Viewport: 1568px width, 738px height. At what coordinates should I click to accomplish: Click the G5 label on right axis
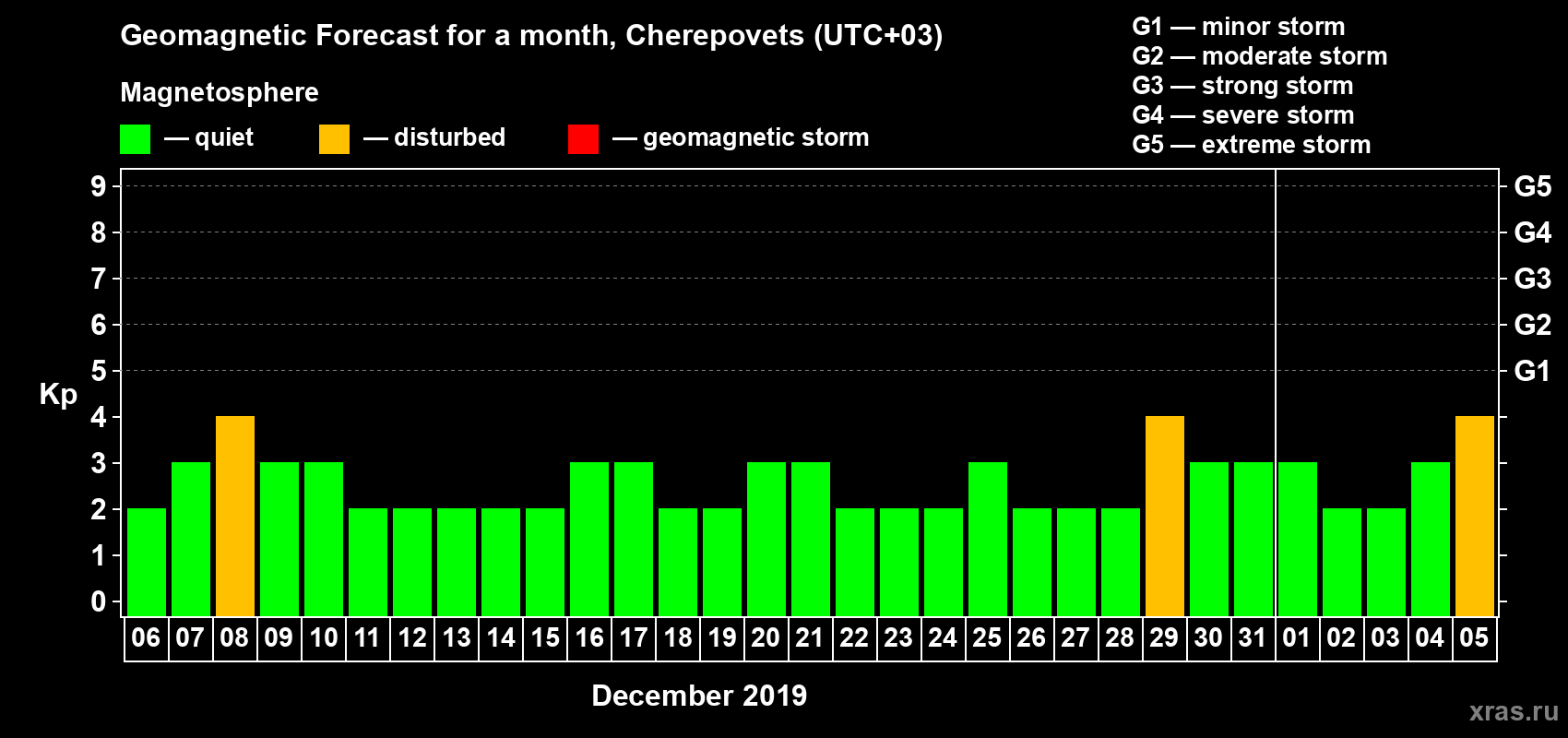pyautogui.click(x=1533, y=186)
